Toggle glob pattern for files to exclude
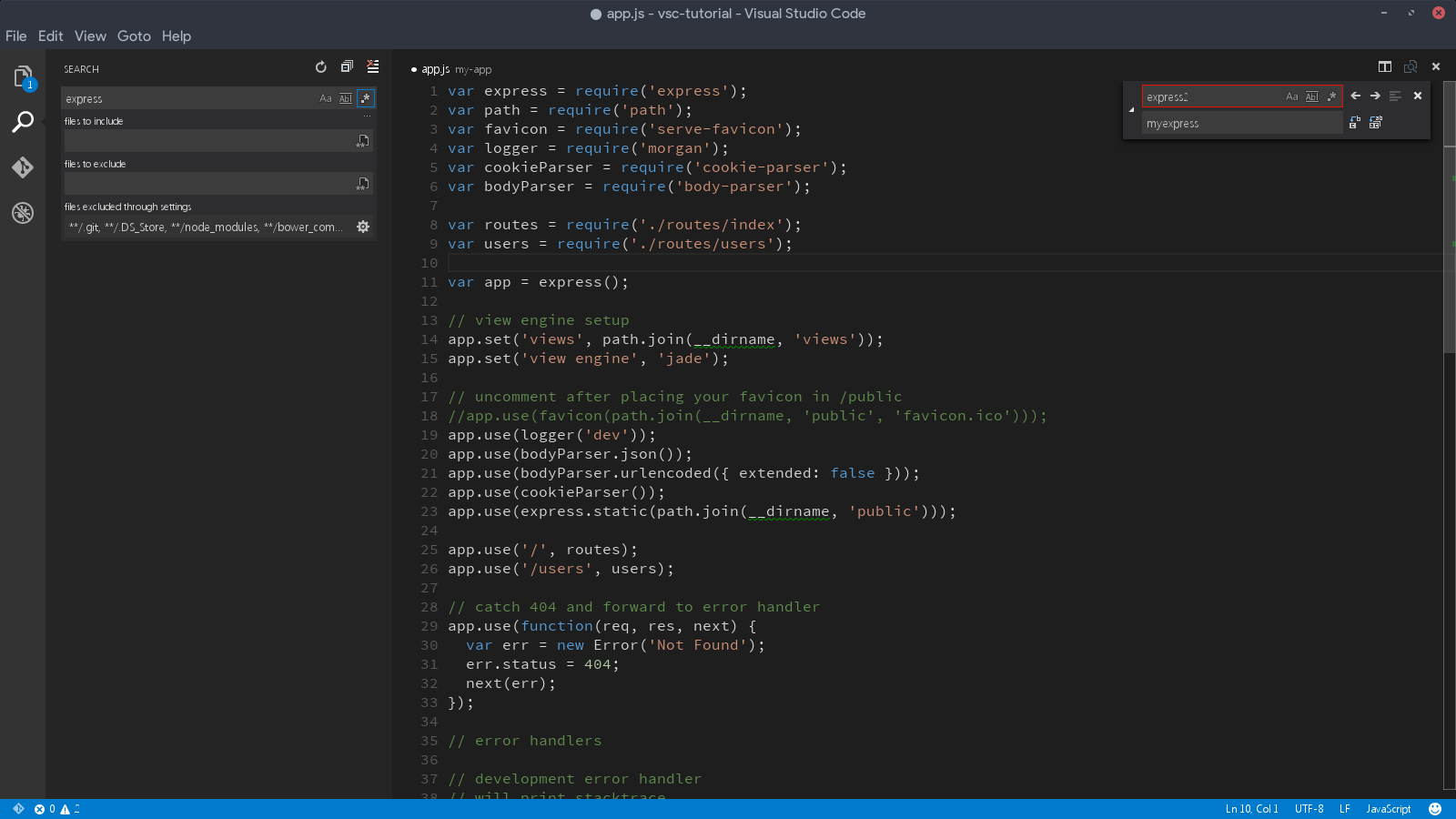1456x819 pixels. tap(363, 184)
